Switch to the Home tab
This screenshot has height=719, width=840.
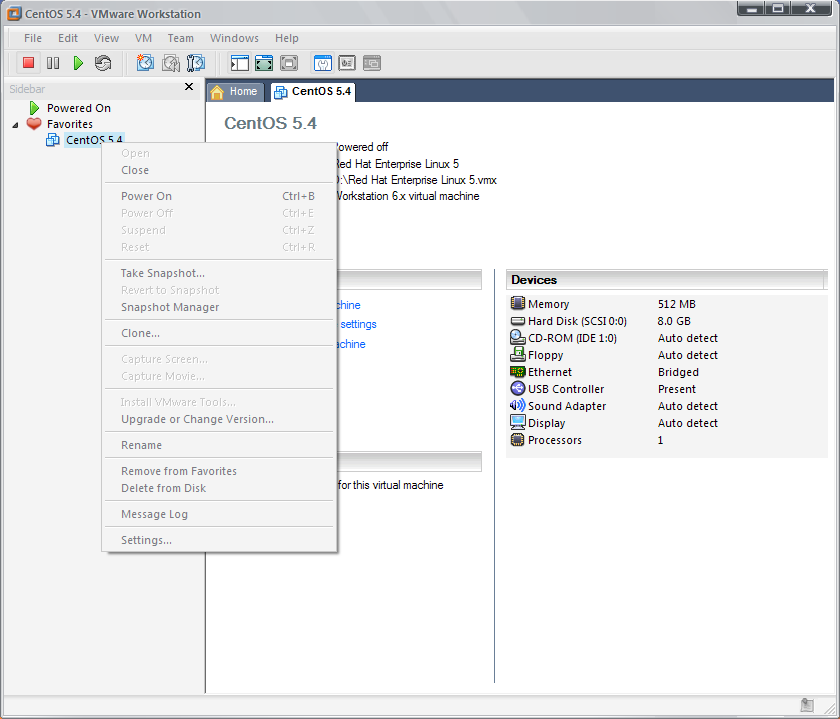coord(235,91)
